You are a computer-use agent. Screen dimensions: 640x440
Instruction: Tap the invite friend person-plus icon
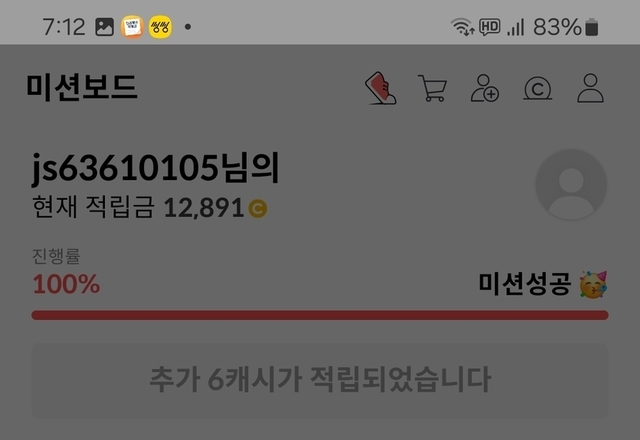(x=485, y=88)
